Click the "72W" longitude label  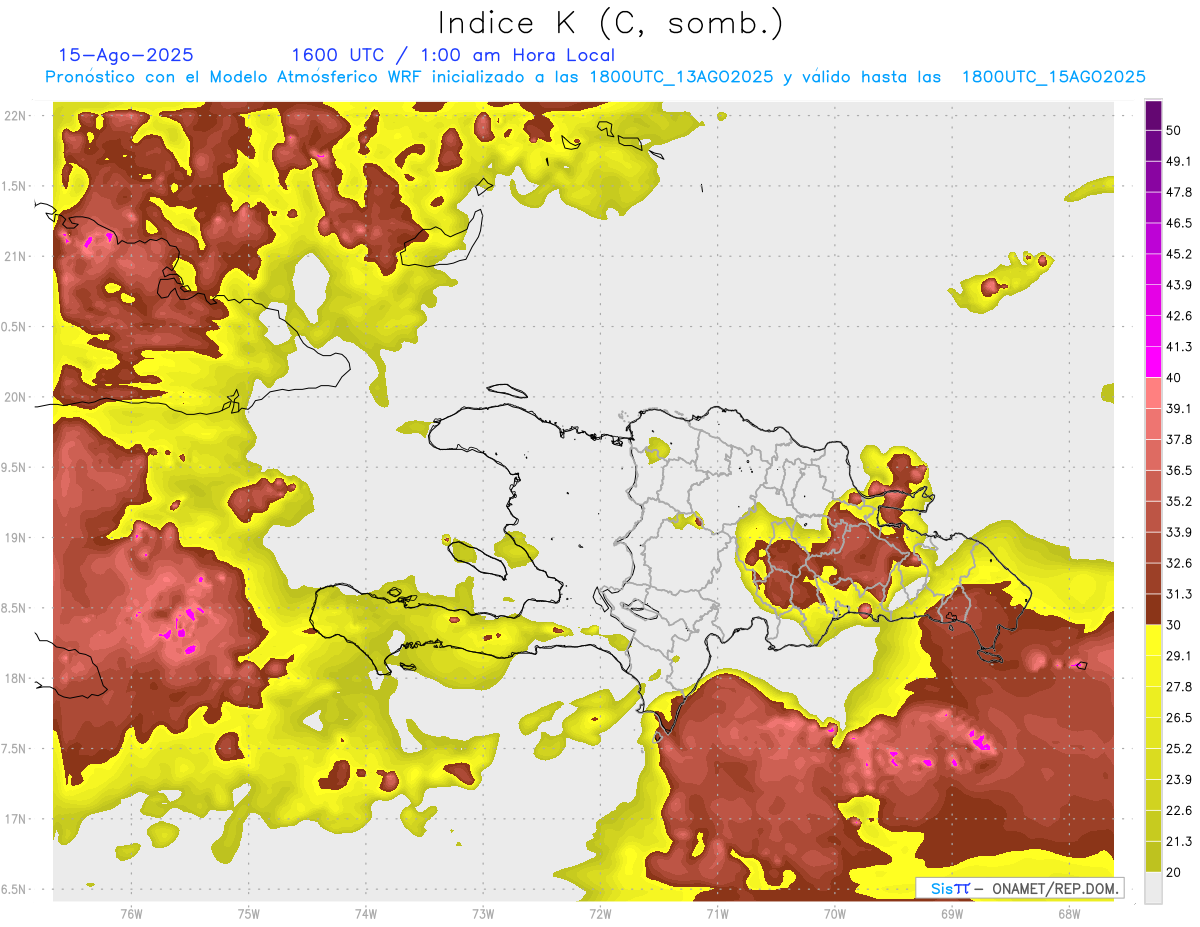coord(600,913)
